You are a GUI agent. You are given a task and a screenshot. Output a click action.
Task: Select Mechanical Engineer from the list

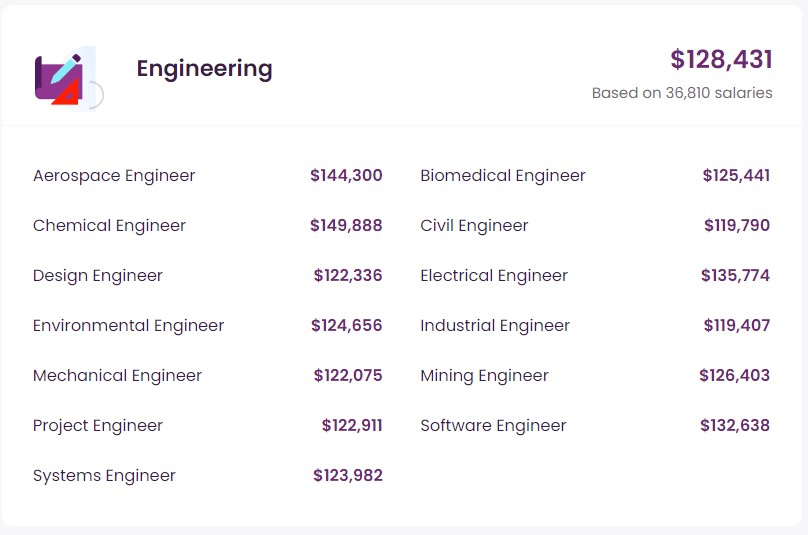(117, 376)
